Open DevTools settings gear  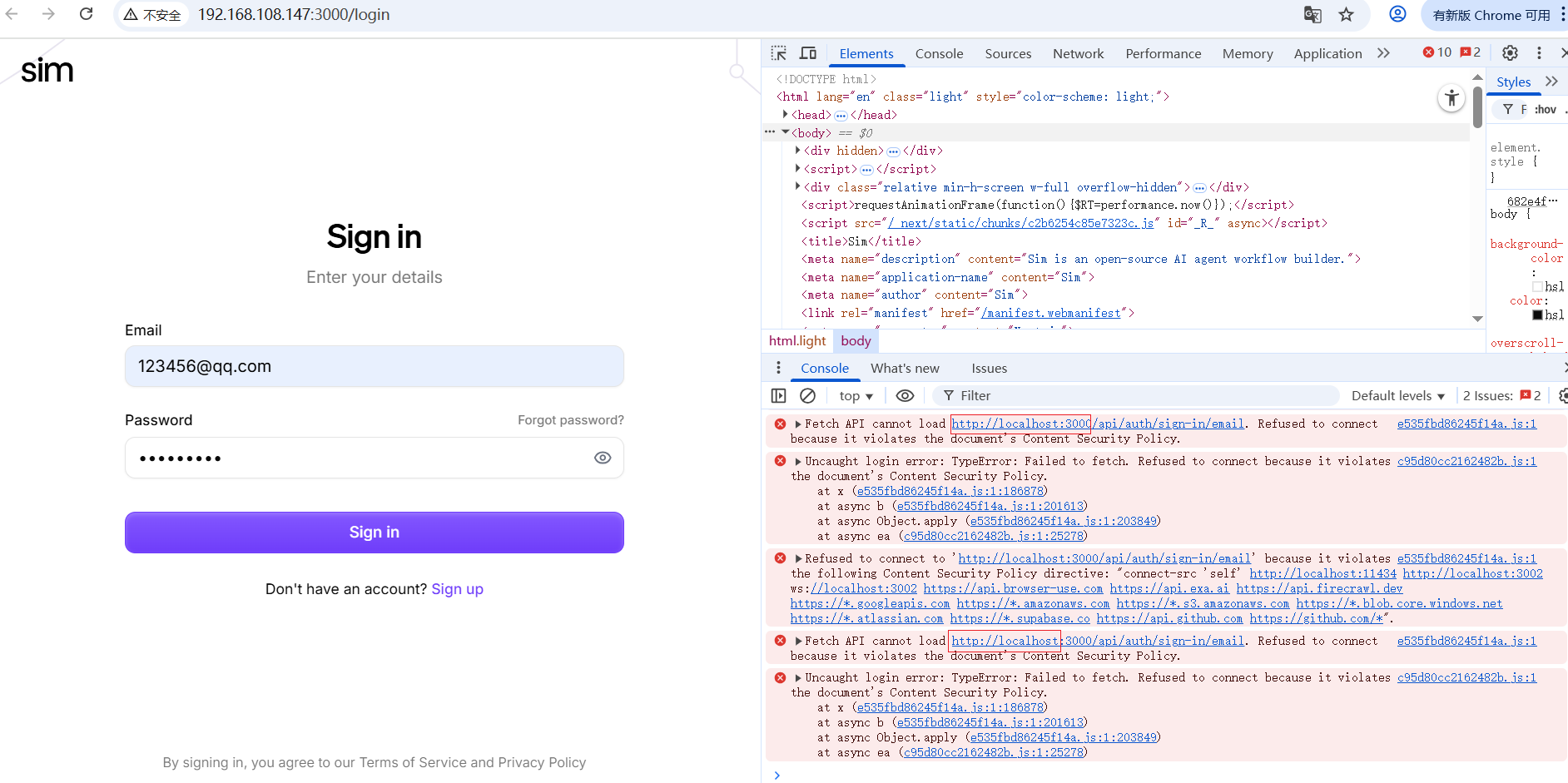coord(1510,53)
